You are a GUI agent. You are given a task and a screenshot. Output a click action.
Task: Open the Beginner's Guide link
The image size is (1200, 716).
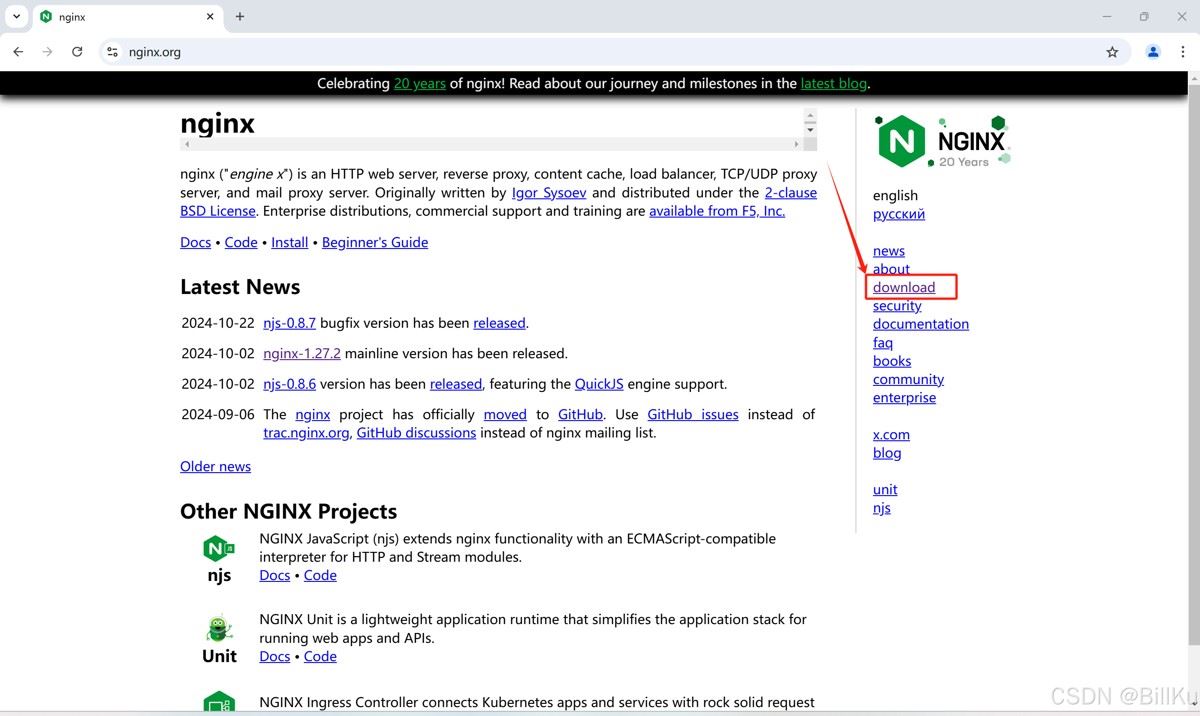(x=375, y=242)
